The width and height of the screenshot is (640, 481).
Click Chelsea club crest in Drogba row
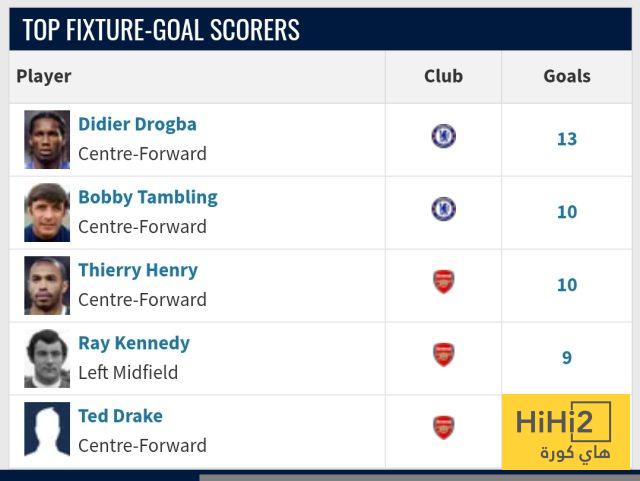point(443,136)
